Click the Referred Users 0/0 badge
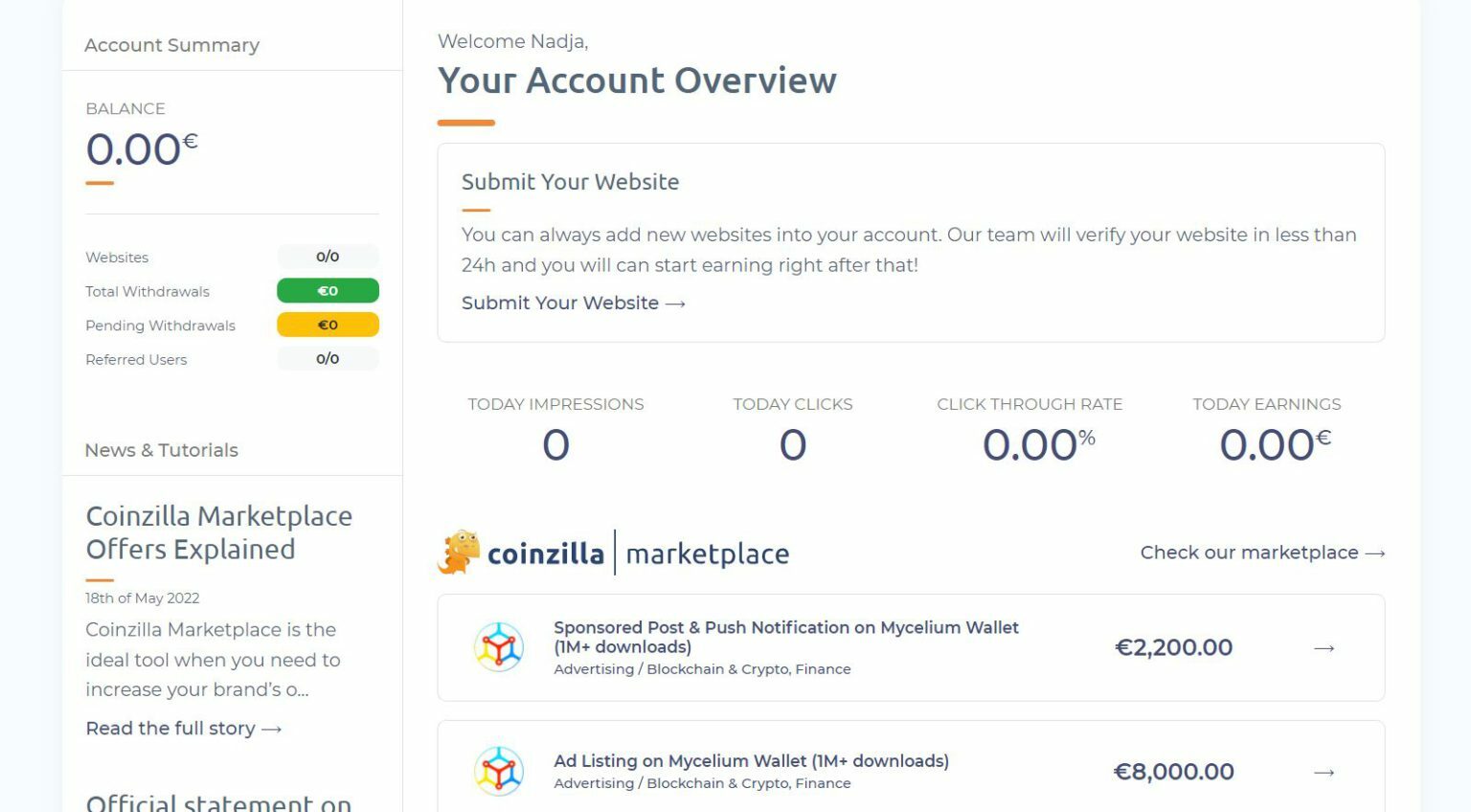Image resolution: width=1471 pixels, height=812 pixels. 328,359
